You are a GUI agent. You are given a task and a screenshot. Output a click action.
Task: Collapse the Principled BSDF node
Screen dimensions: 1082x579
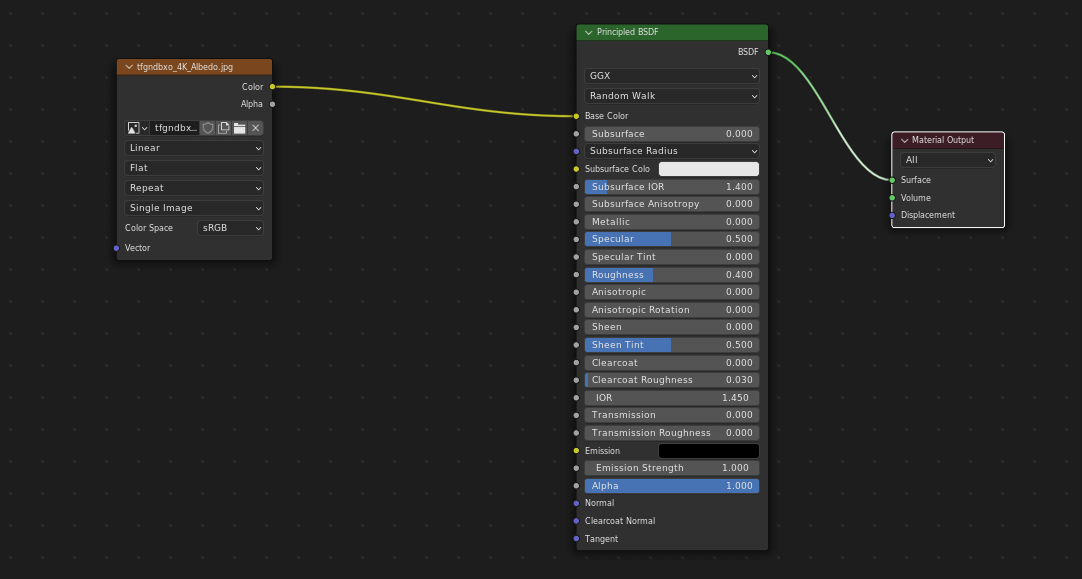[589, 33]
